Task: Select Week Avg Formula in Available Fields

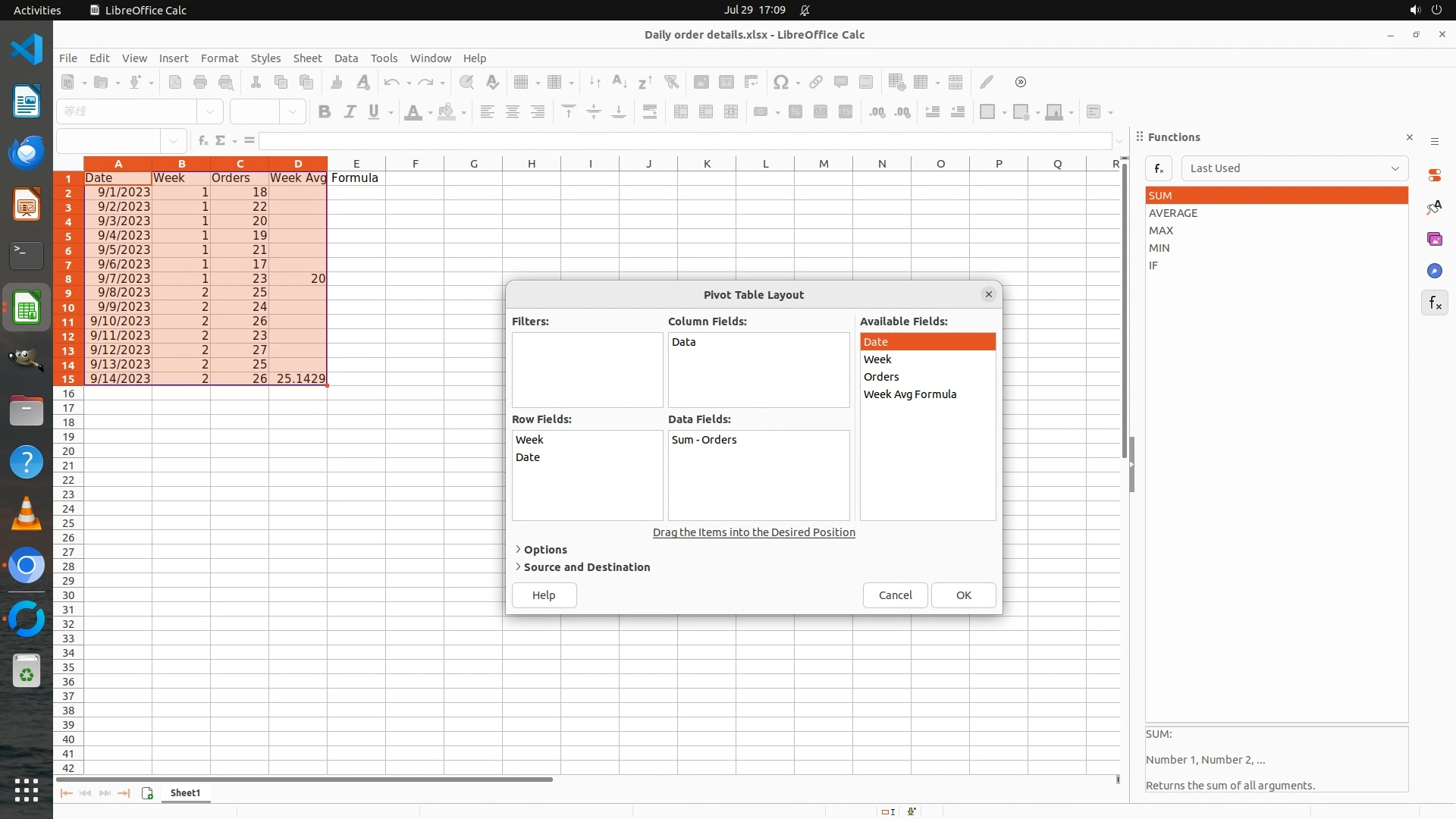Action: pos(909,394)
